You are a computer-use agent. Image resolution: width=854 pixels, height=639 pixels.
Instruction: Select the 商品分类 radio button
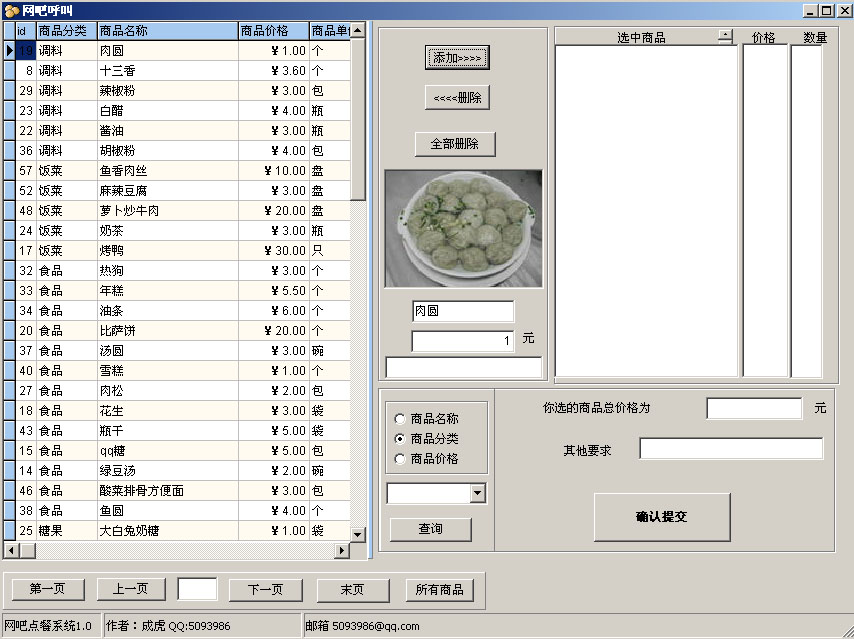click(401, 439)
